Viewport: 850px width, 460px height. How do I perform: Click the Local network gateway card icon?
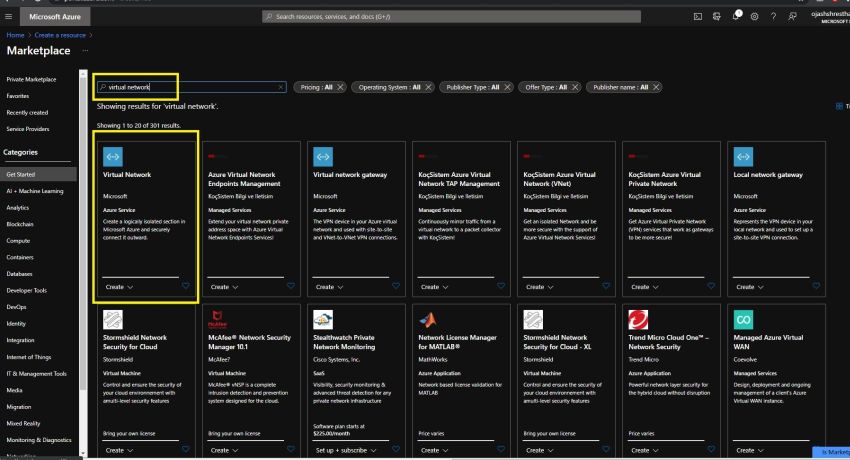(x=743, y=157)
